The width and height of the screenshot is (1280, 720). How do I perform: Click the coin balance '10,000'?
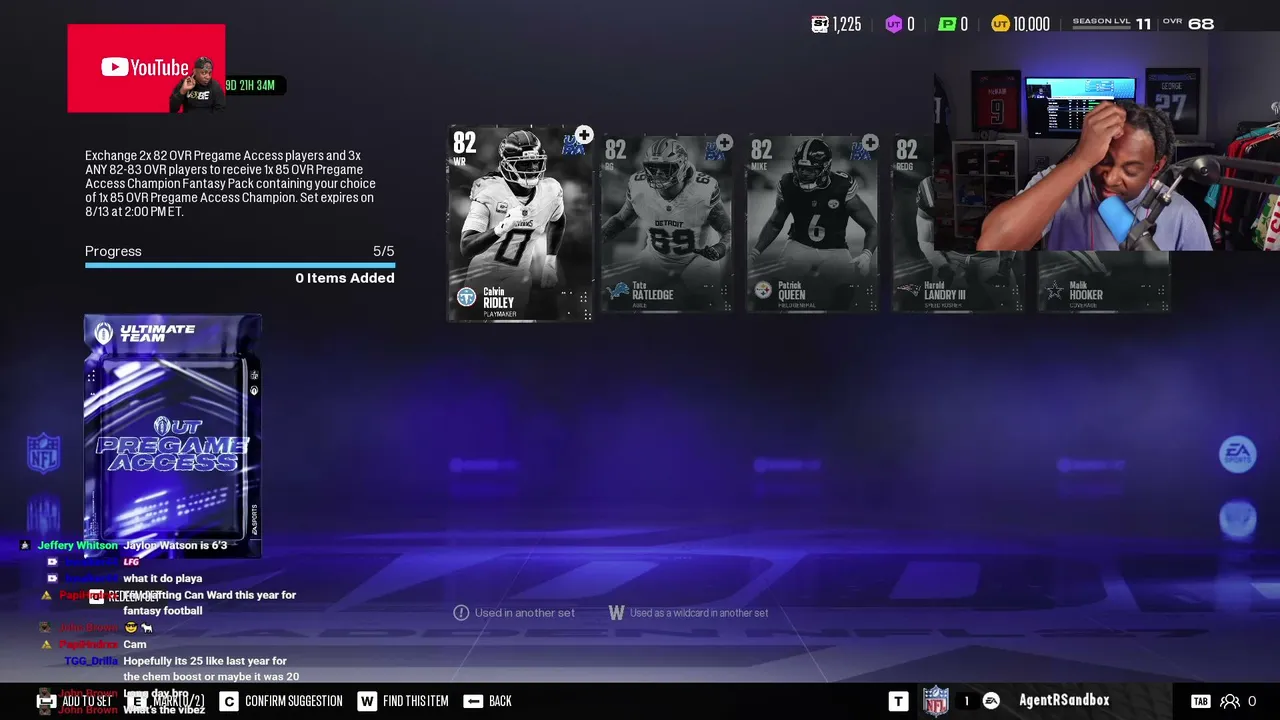pyautogui.click(x=1032, y=24)
